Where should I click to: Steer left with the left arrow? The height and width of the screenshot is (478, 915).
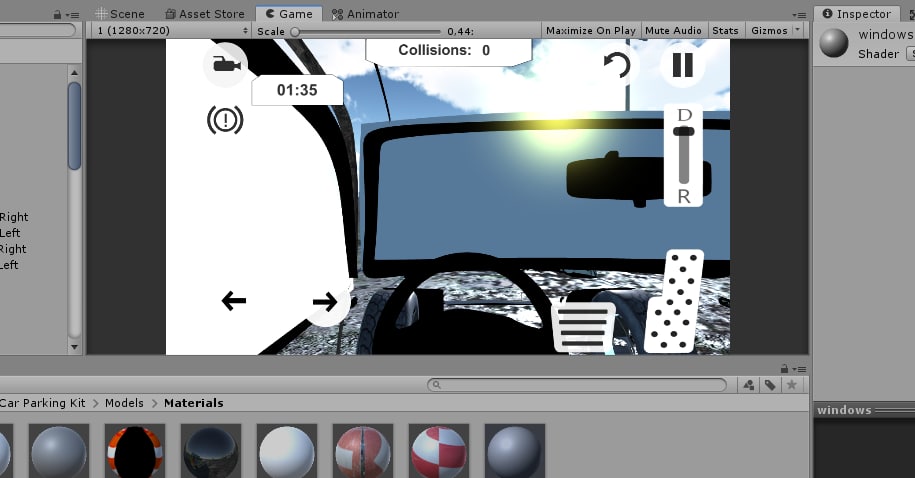click(233, 301)
